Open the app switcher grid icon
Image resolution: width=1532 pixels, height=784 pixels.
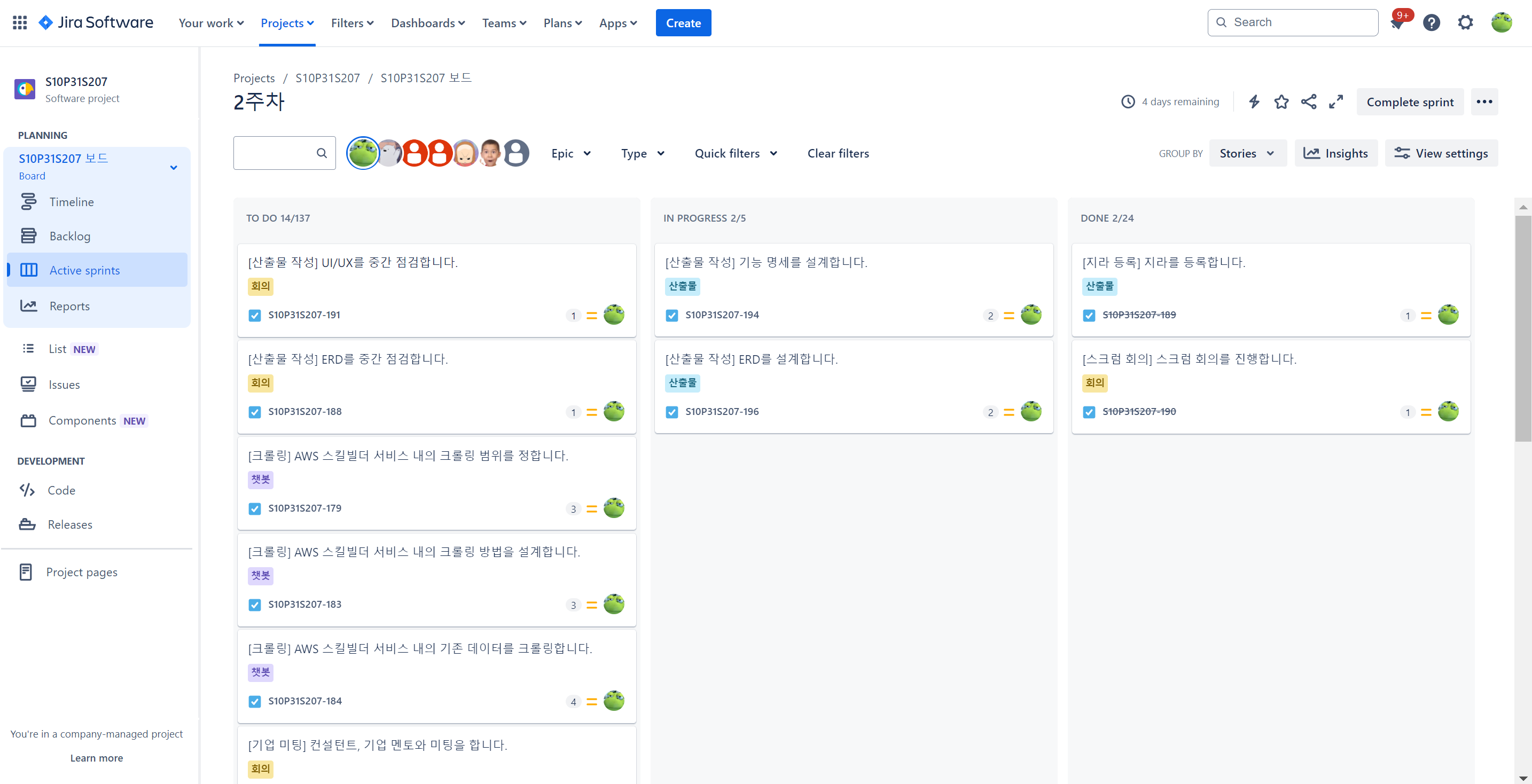[20, 22]
